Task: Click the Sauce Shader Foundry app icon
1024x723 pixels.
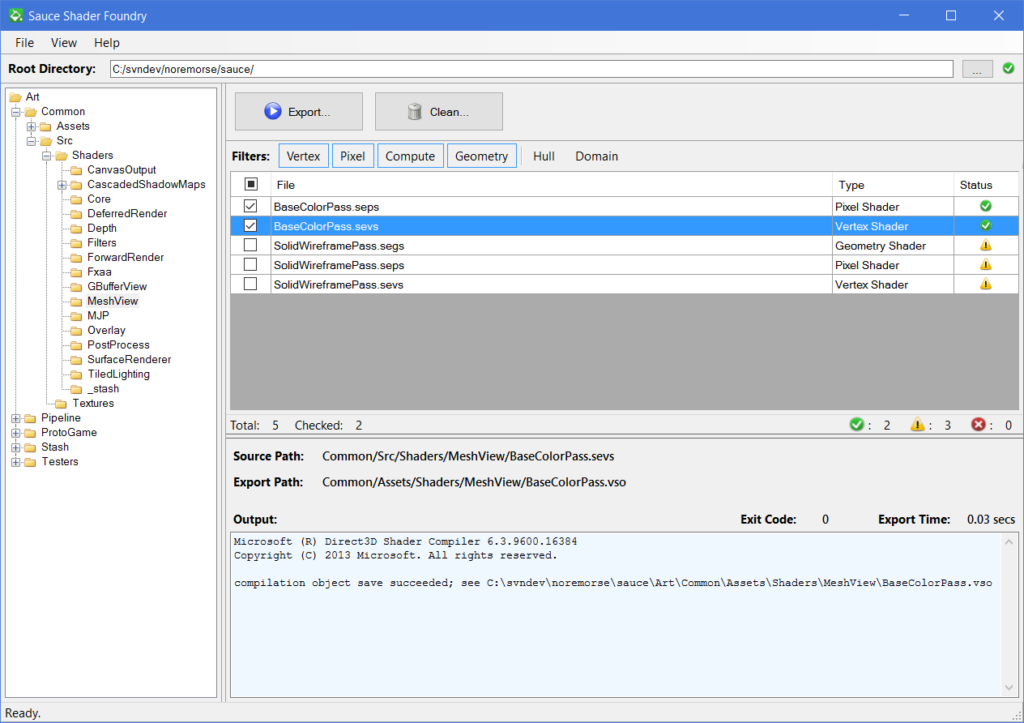Action: tap(16, 15)
